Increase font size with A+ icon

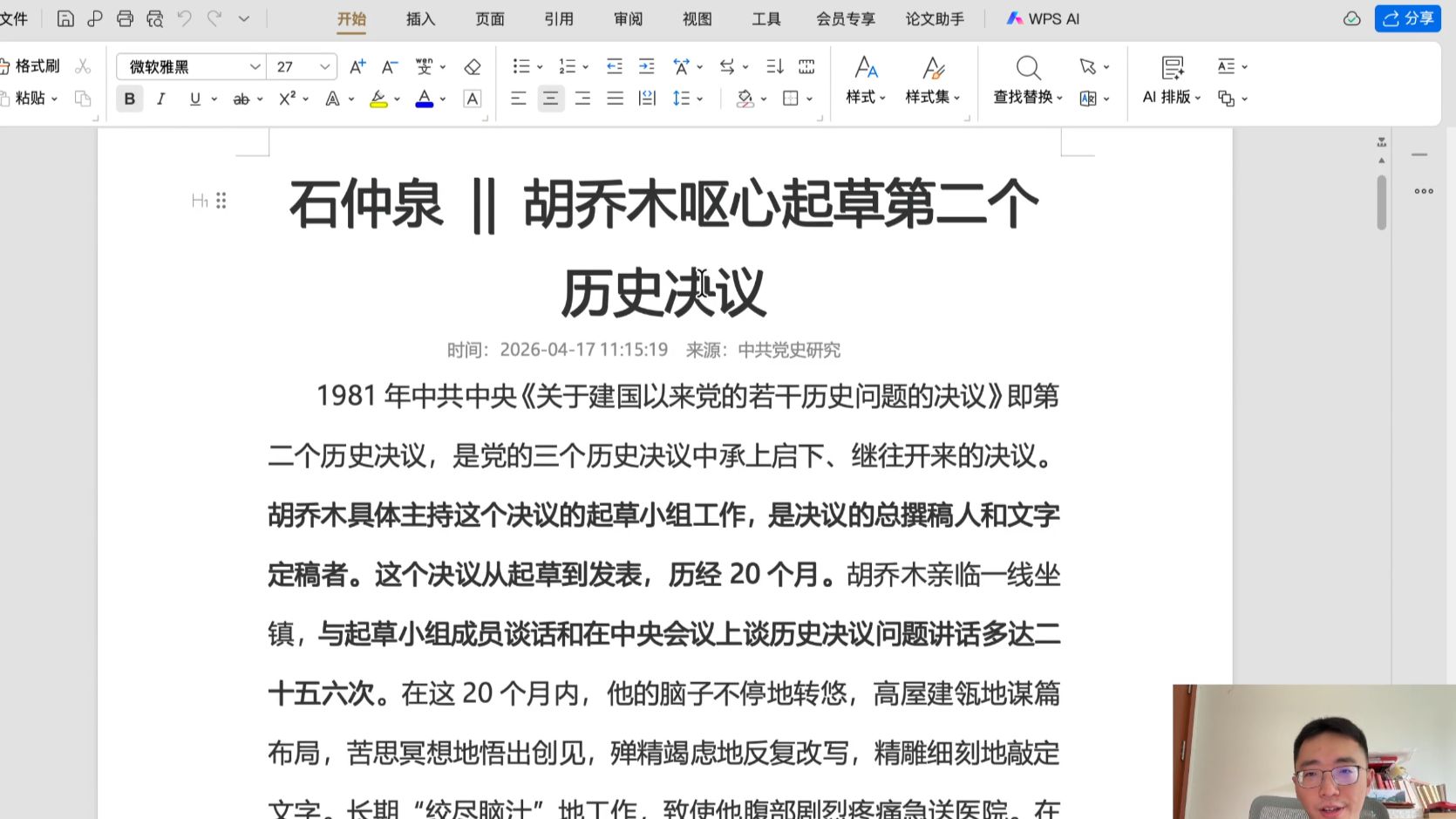(357, 66)
